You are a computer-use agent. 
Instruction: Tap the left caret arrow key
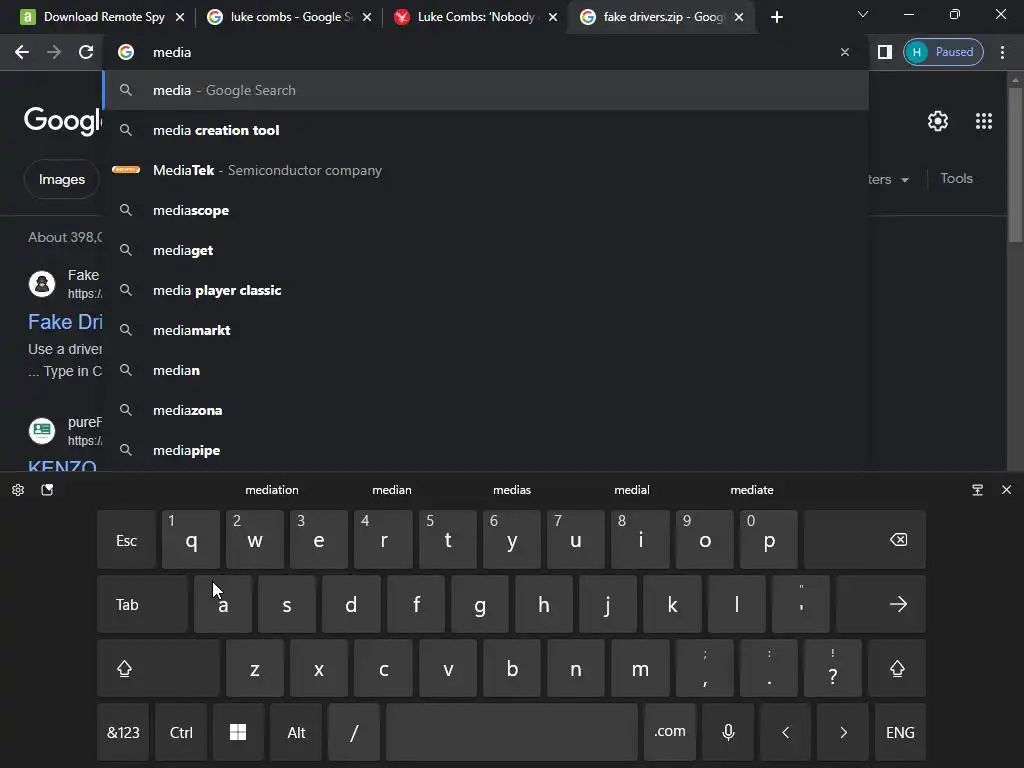pos(786,732)
